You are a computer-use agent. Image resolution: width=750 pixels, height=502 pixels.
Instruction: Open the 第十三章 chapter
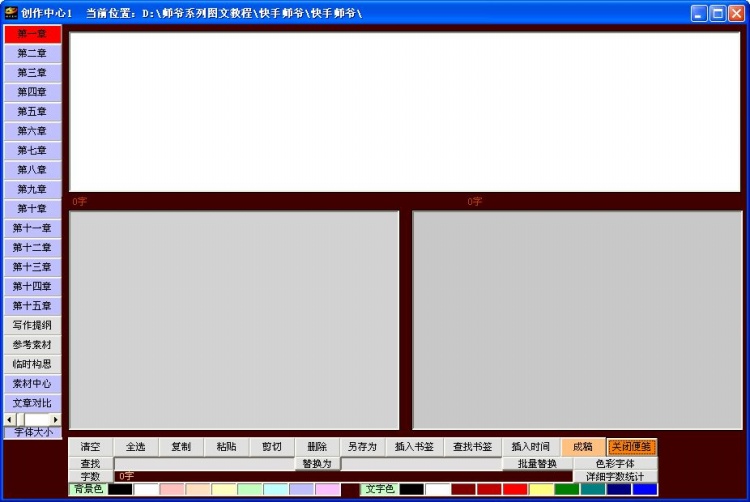click(33, 267)
